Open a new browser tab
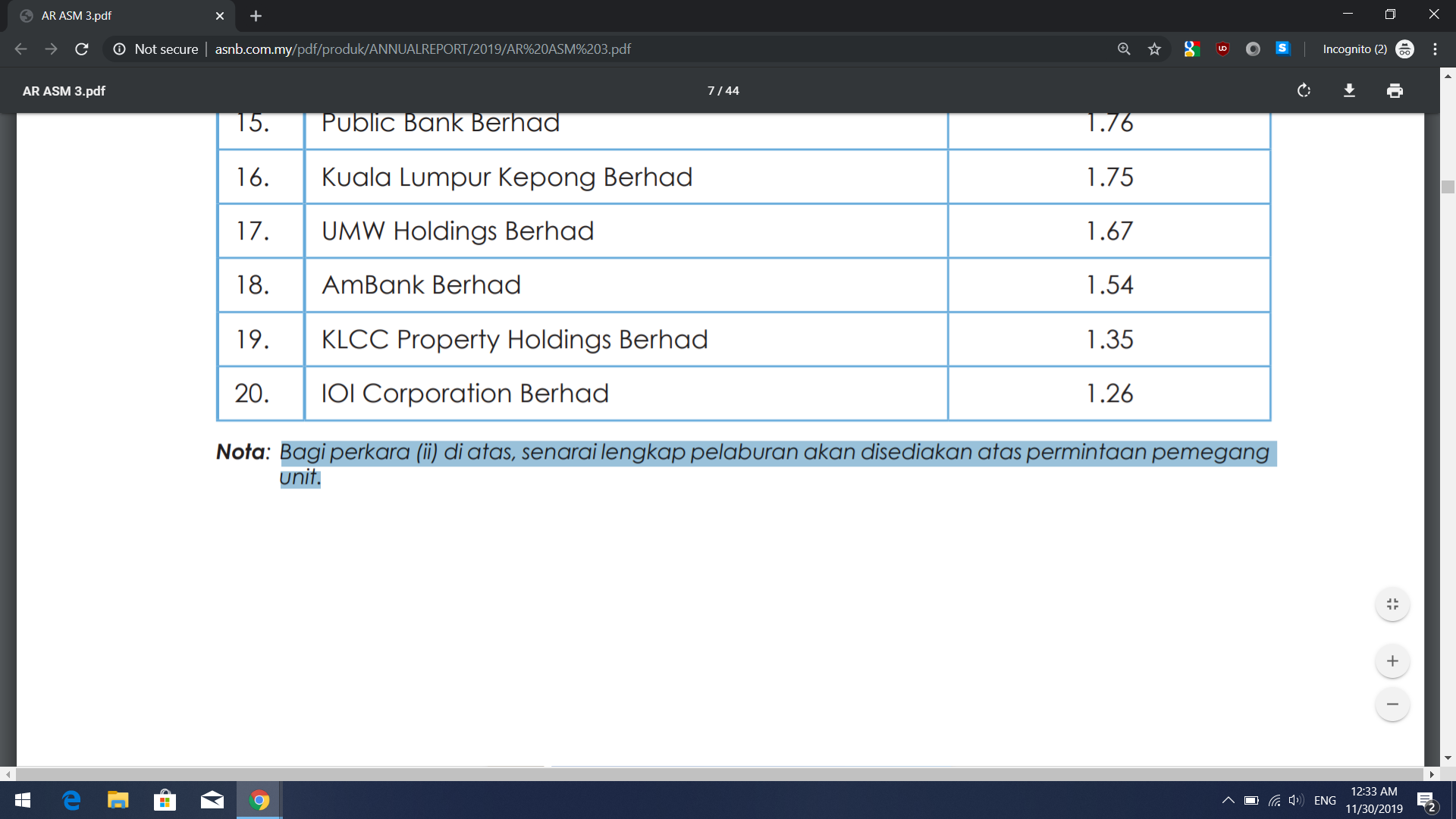1456x819 pixels. [x=256, y=15]
